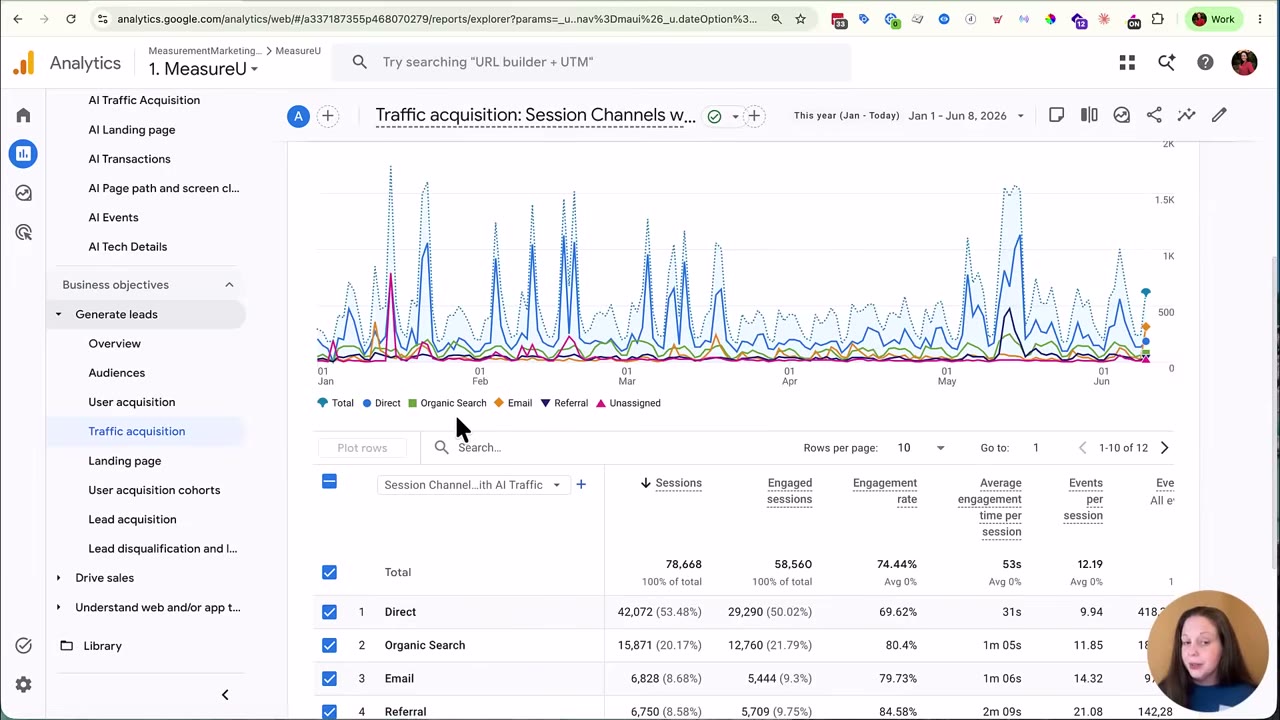Sort by Events per session header

(x=1085, y=499)
